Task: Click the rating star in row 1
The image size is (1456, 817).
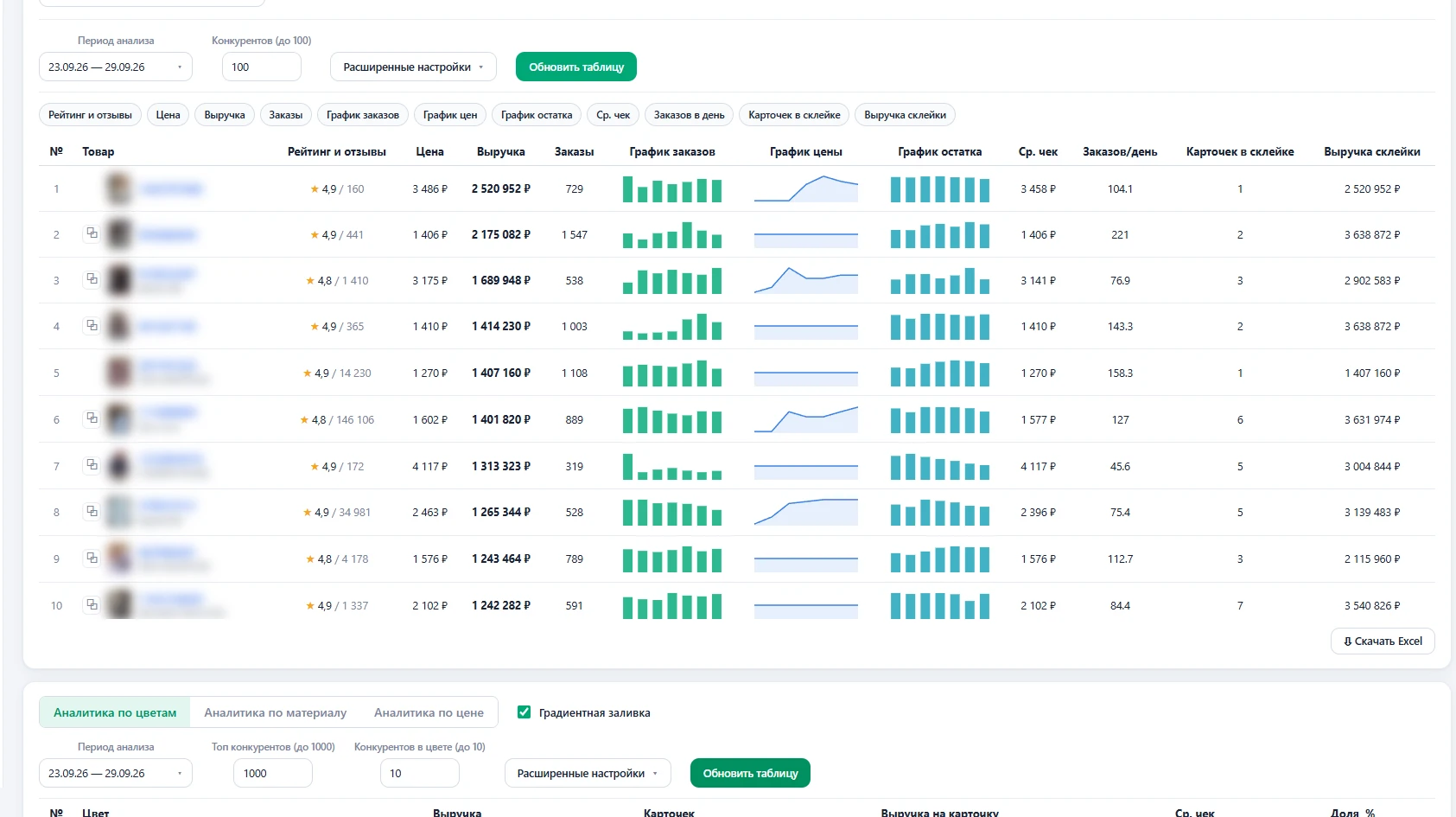Action: coord(315,188)
